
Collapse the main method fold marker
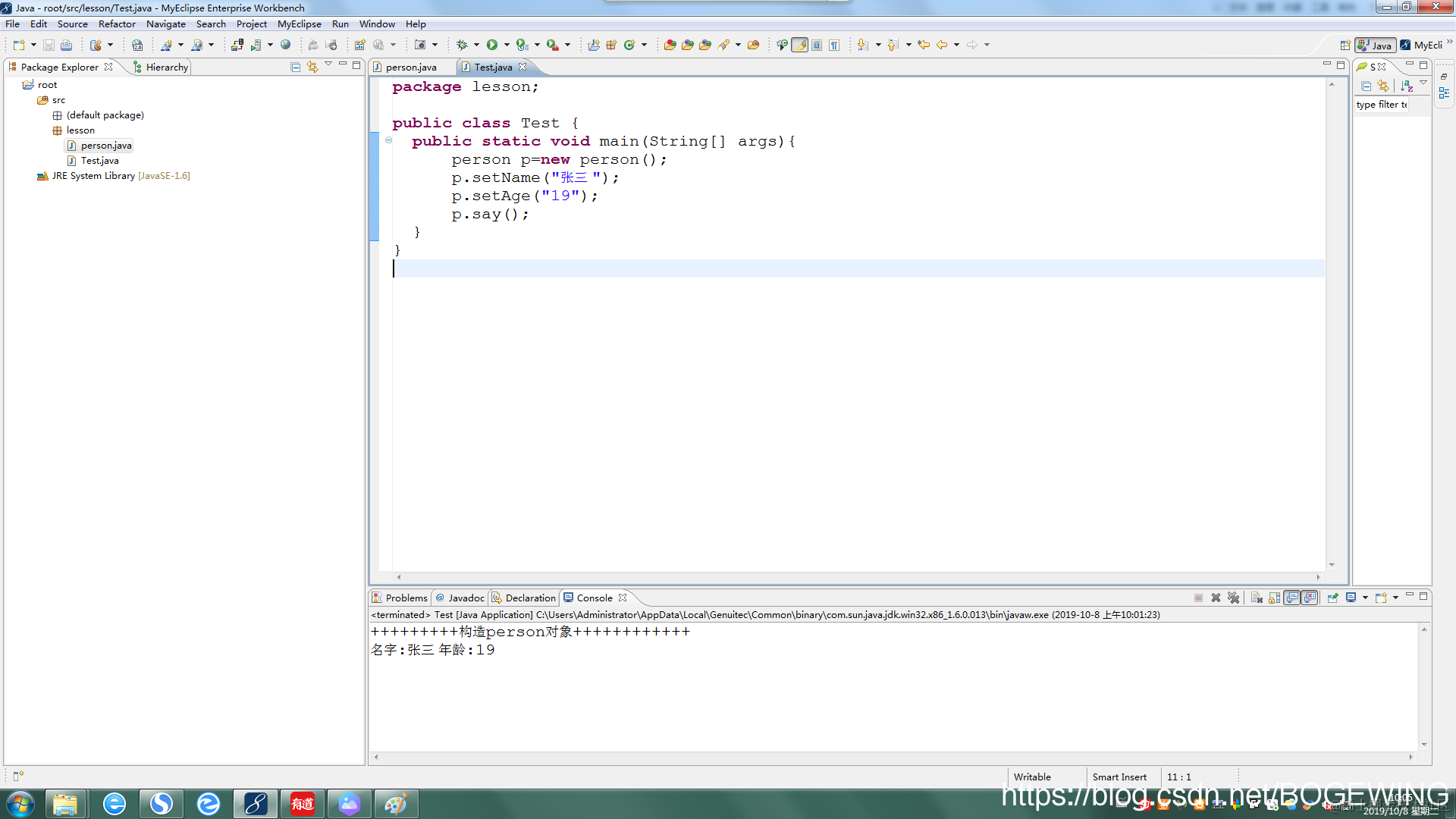388,140
